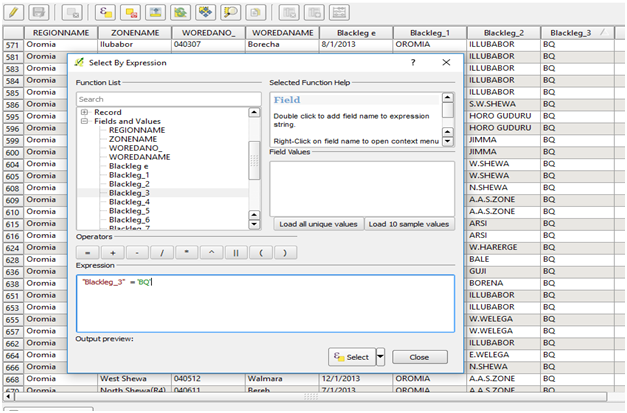This screenshot has width=627, height=413.
Task: Click inside the function Search field
Action: tap(160, 99)
